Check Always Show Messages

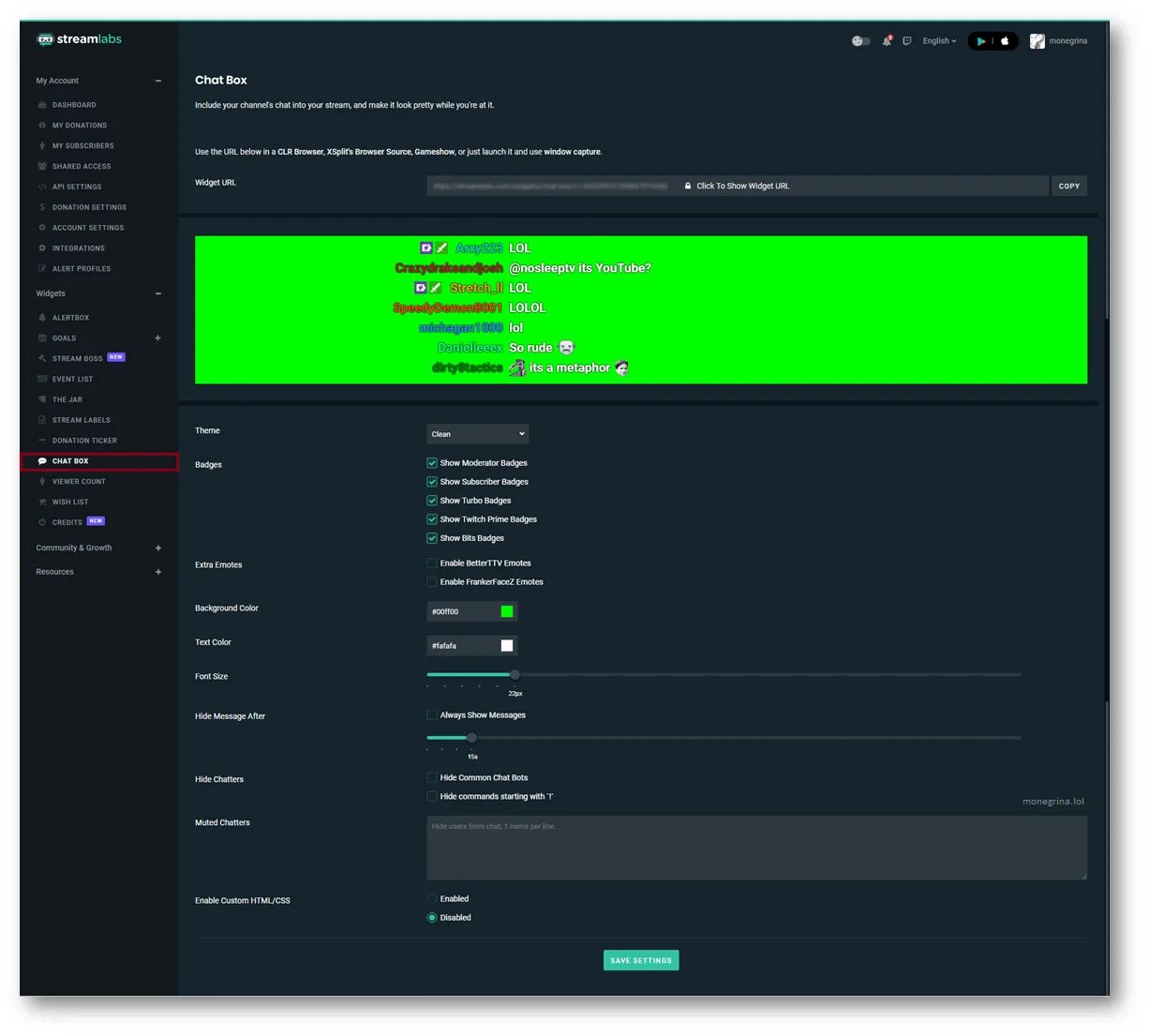click(432, 715)
